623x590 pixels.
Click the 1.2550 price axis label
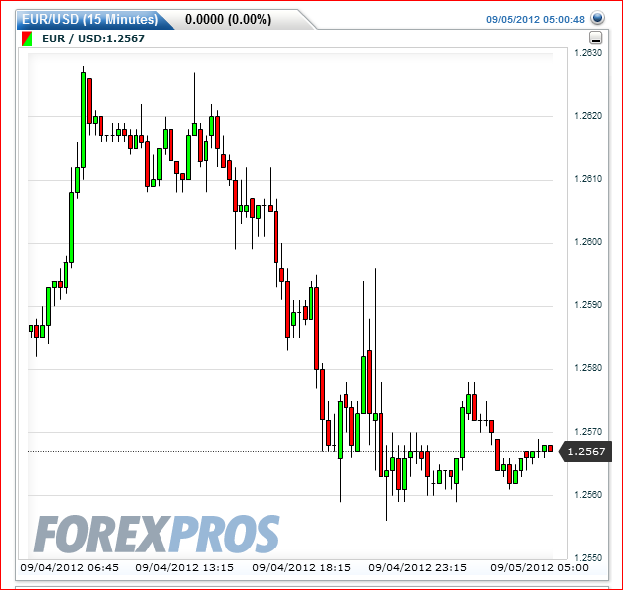pos(588,557)
